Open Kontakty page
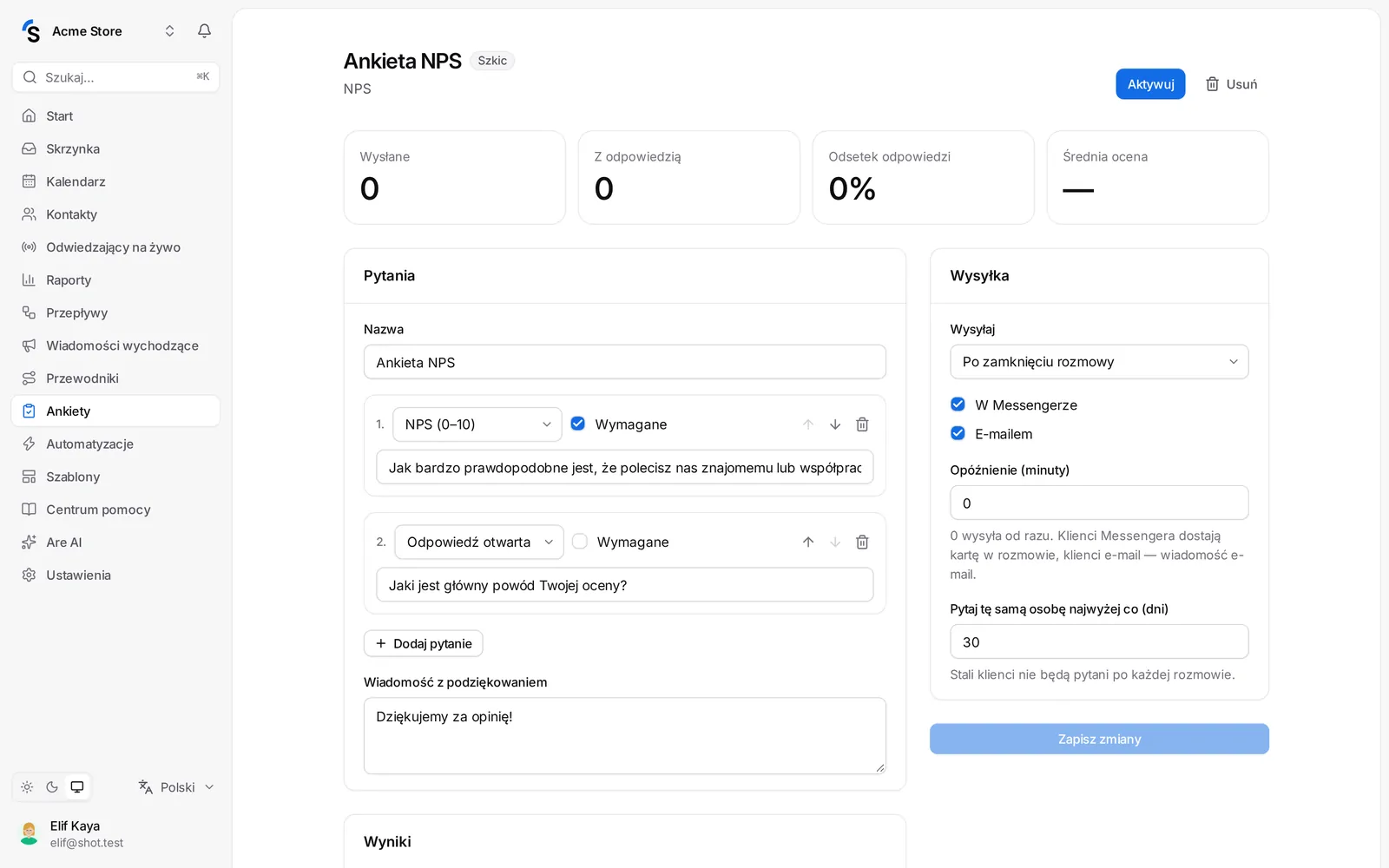 point(115,214)
